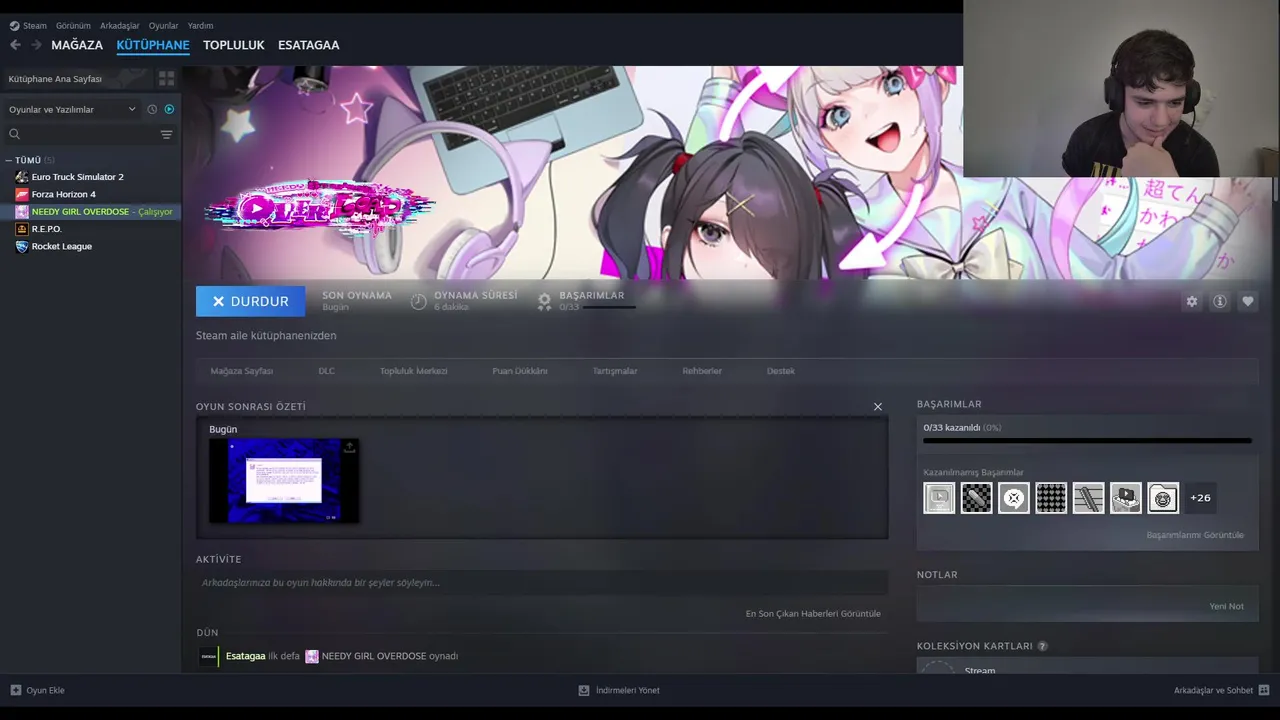Open Mağaza Sayfası link
Image resolution: width=1280 pixels, height=720 pixels.
coord(242,371)
